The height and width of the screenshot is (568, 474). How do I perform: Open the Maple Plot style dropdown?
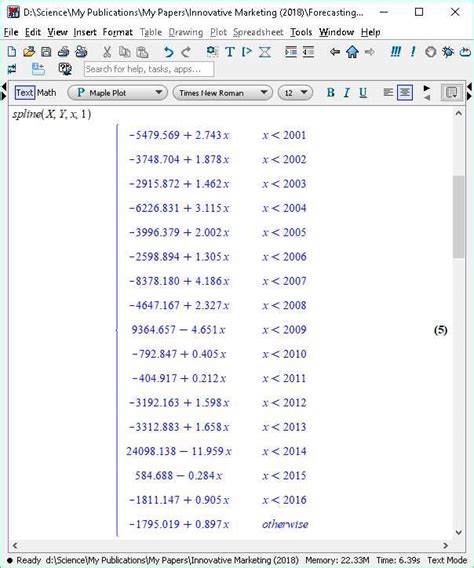pyautogui.click(x=118, y=93)
